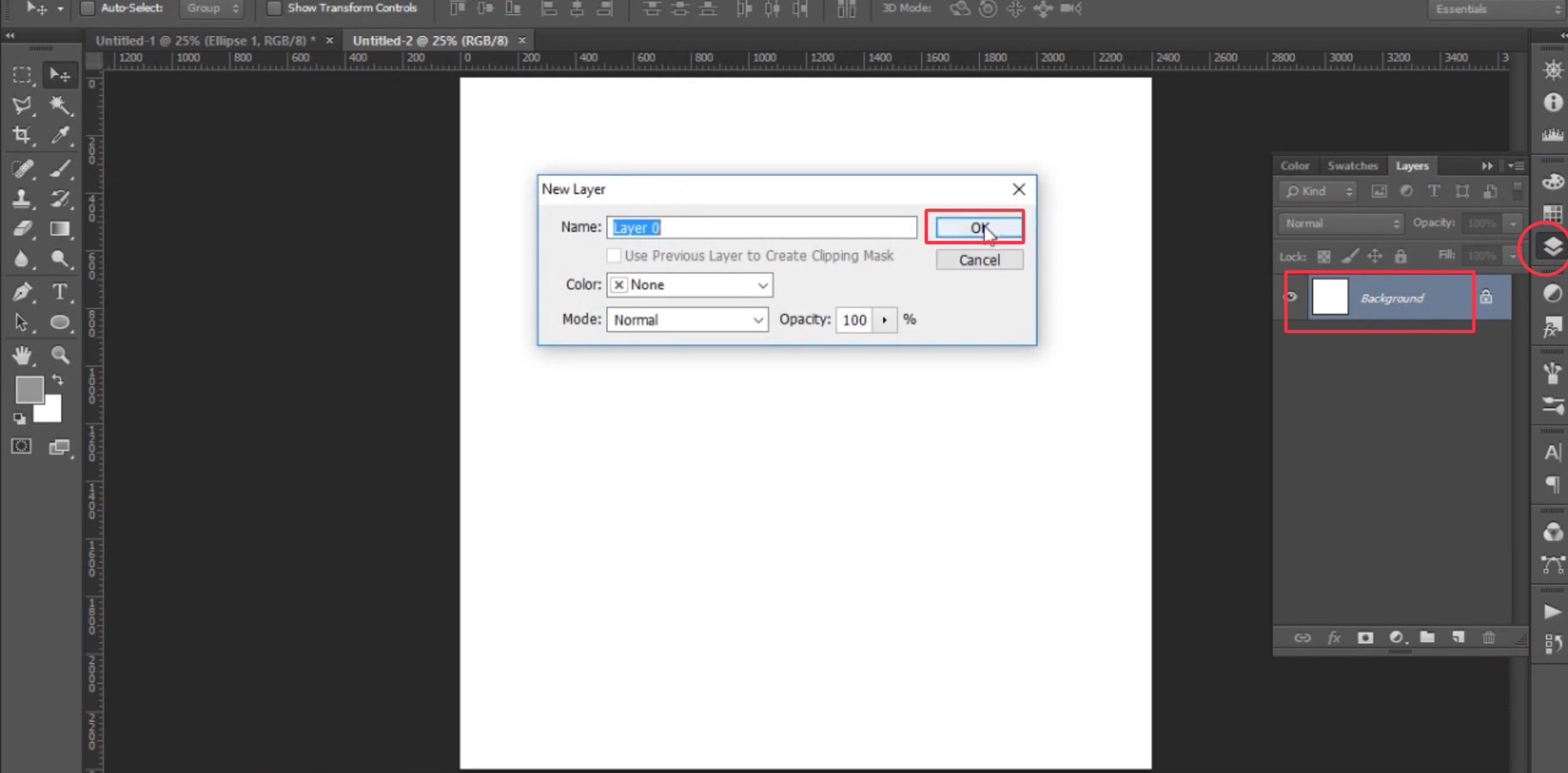Switch to the Untitled-1 document tab
Viewport: 1568px width, 773px height.
[205, 40]
